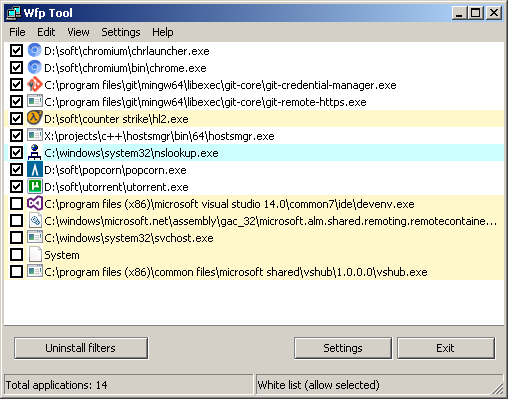508x399 pixels.
Task: Click the program icon beside hostsmgr.exe
Action: [x=34, y=136]
